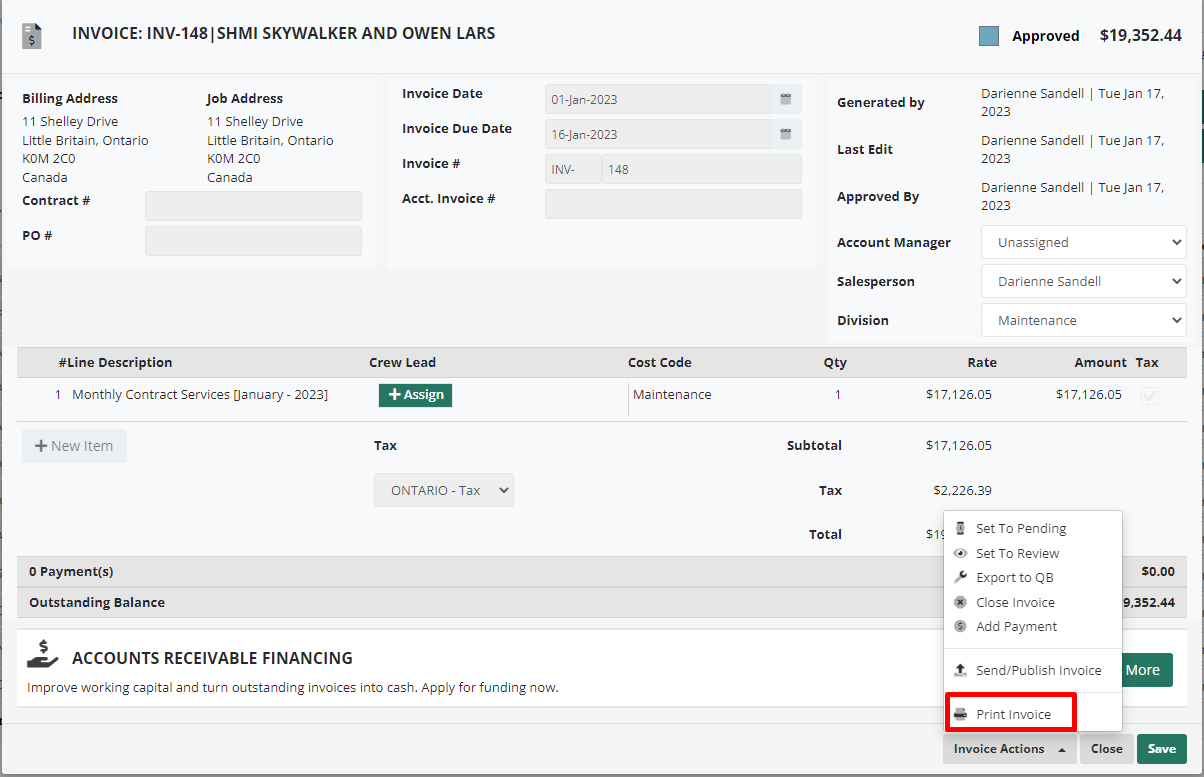Click the line rate $17,126.05
This screenshot has height=777, width=1204.
(958, 395)
